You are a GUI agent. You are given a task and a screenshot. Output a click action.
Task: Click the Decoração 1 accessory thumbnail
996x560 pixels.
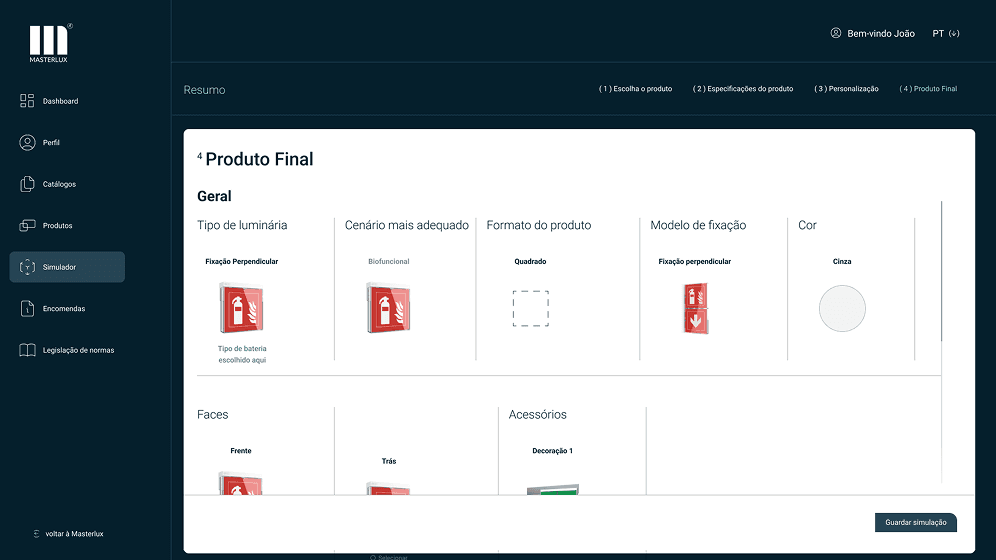point(553,489)
